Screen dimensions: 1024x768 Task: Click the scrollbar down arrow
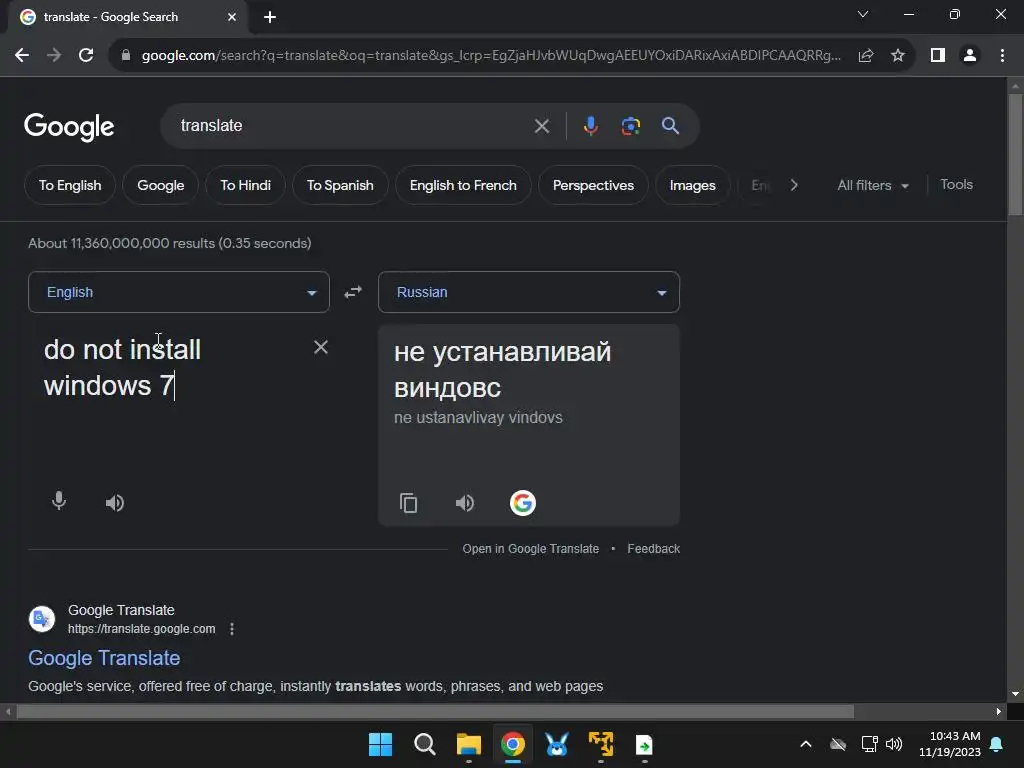[1015, 694]
